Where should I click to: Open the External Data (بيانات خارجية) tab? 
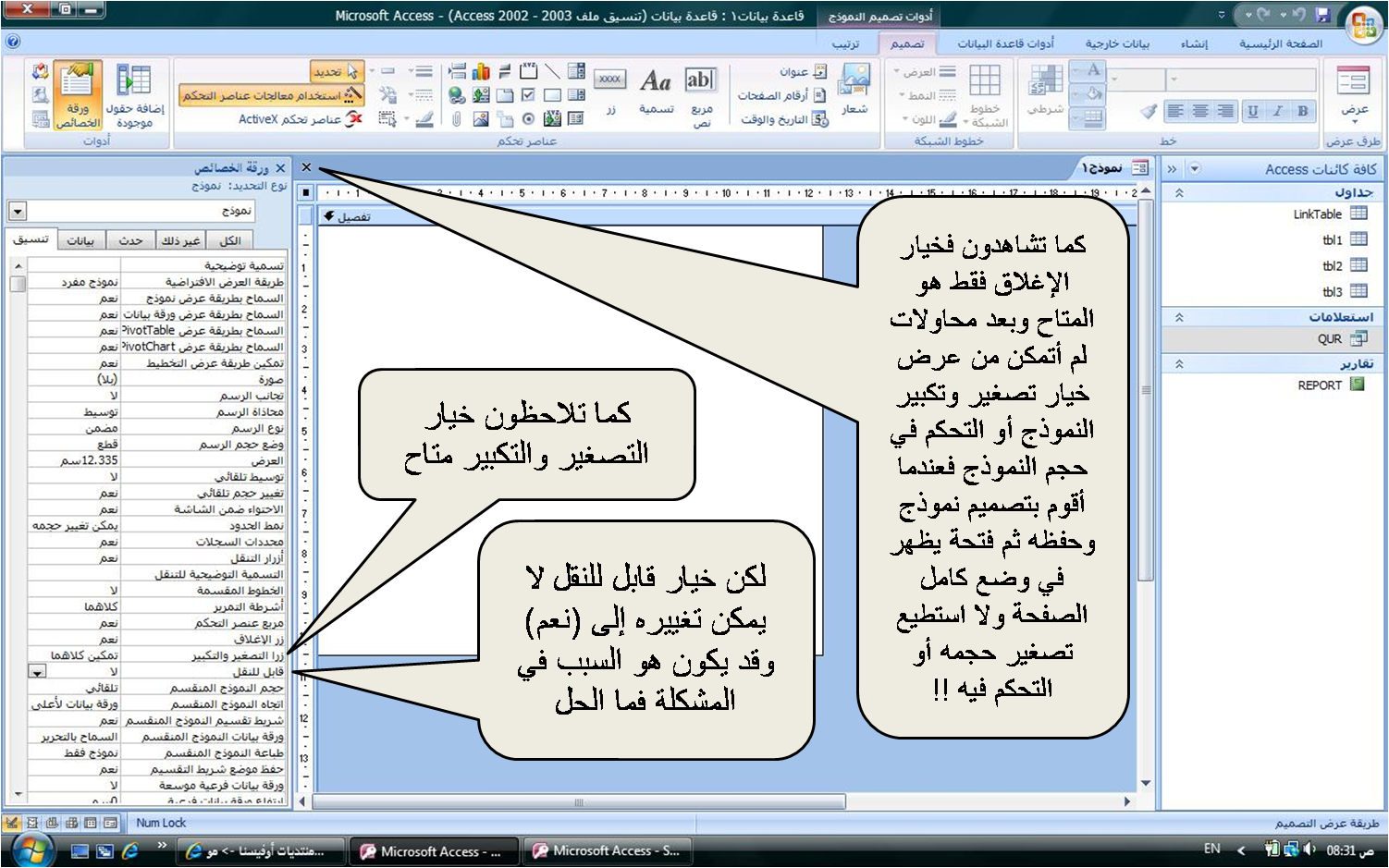[1117, 43]
